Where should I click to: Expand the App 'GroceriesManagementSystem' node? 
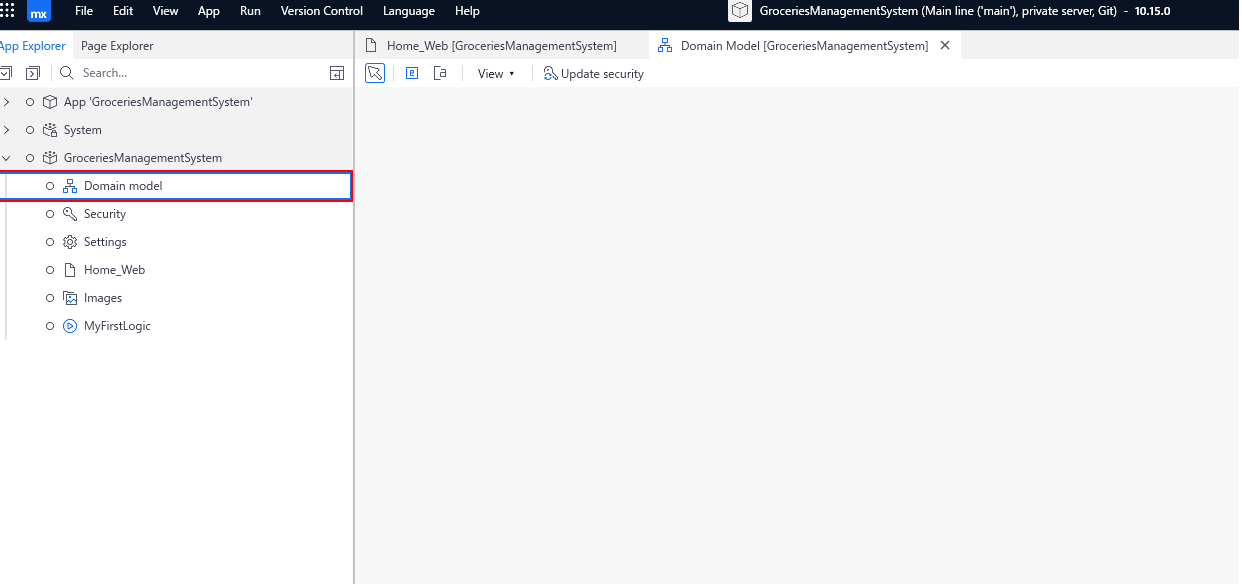coord(7,101)
